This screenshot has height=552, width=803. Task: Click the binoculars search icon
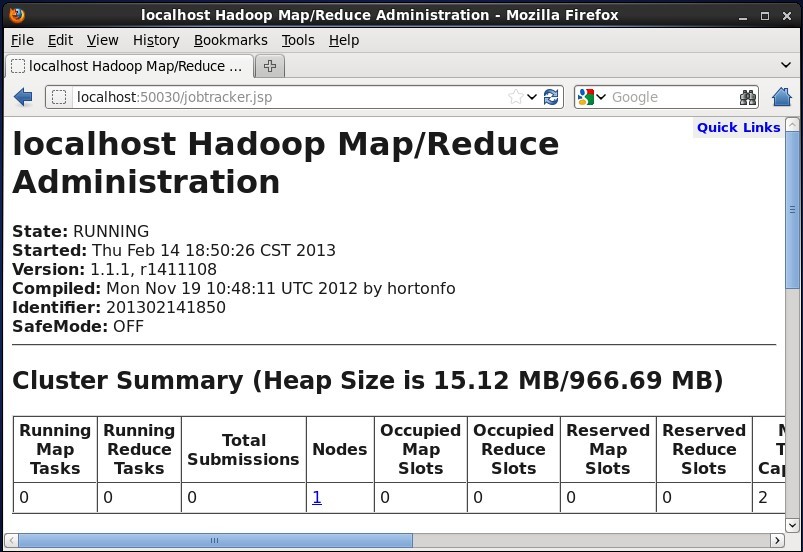click(748, 97)
